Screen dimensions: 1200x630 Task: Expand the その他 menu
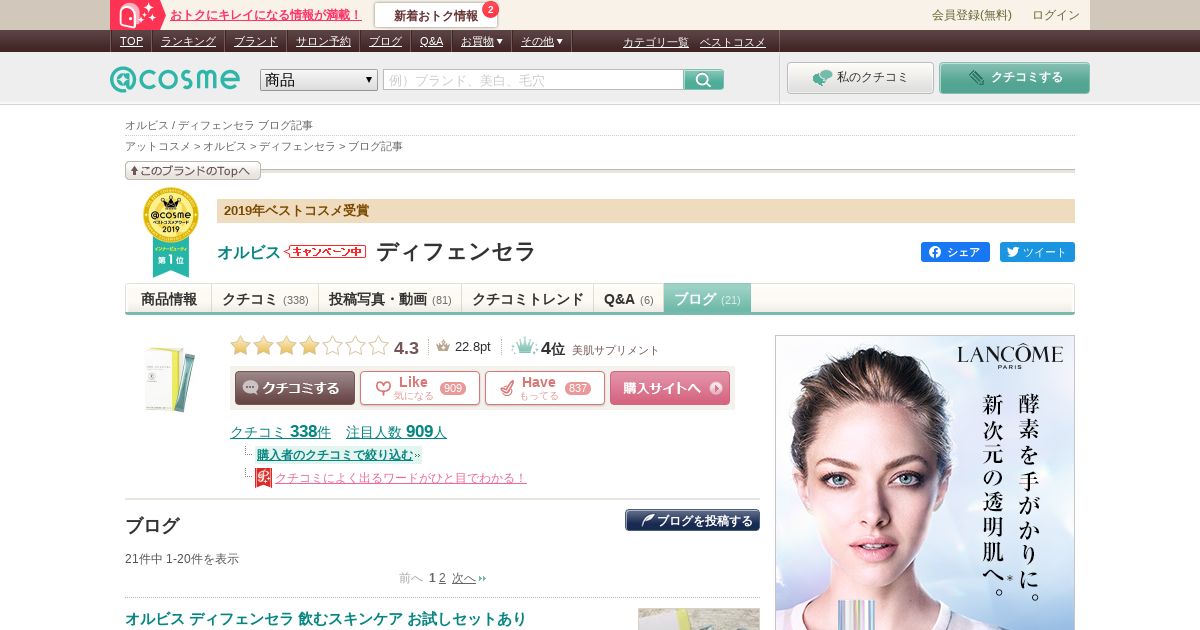click(542, 42)
